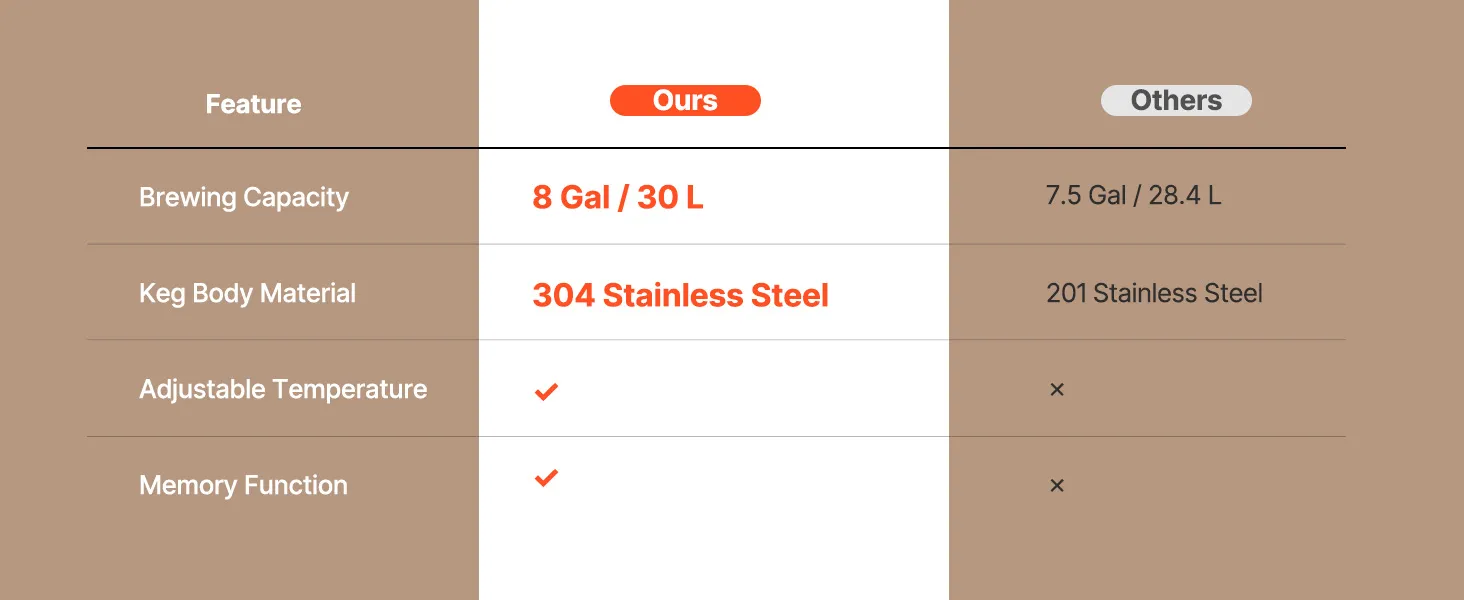Click the 304 Stainless Steel text
This screenshot has height=600, width=1464.
point(680,295)
